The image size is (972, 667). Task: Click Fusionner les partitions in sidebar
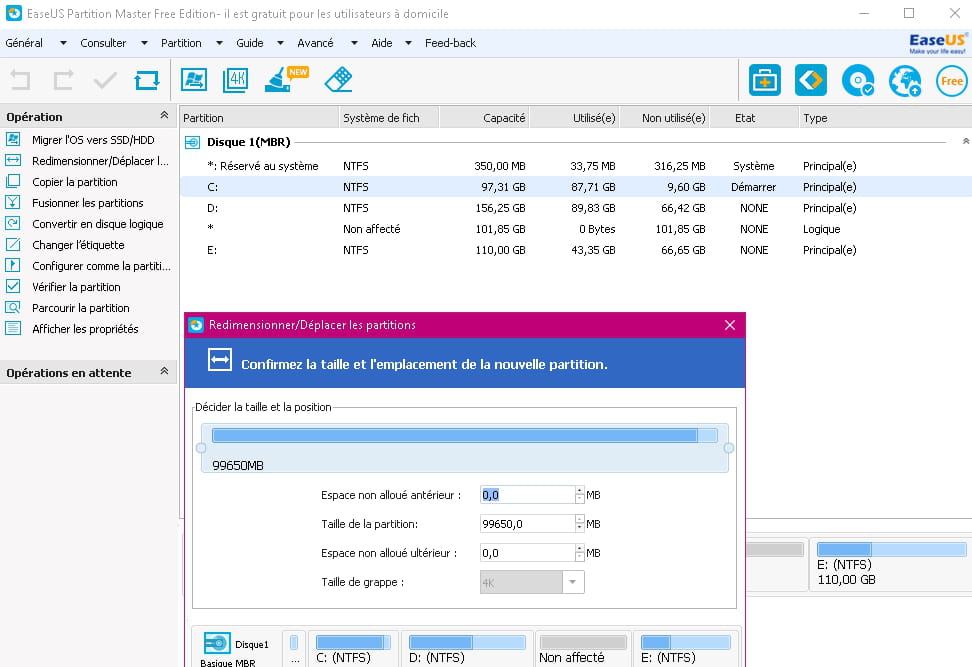tap(87, 203)
